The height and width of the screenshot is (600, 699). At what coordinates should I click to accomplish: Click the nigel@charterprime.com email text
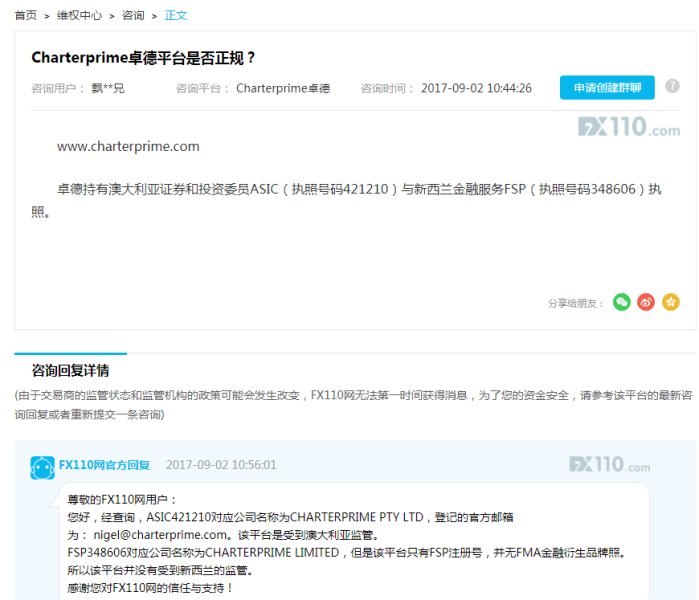[160, 534]
